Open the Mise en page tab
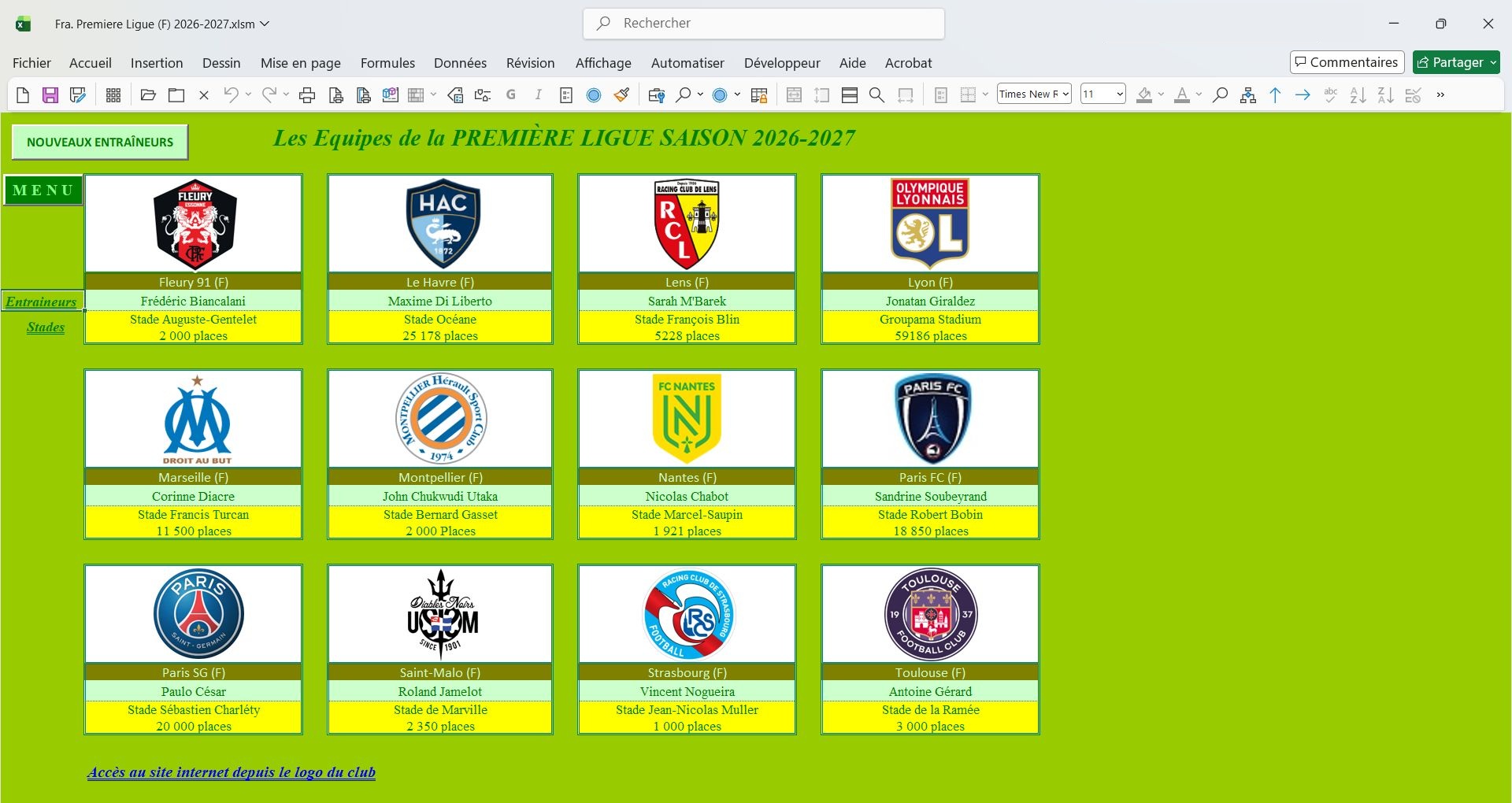The width and height of the screenshot is (1512, 803). pyautogui.click(x=301, y=63)
